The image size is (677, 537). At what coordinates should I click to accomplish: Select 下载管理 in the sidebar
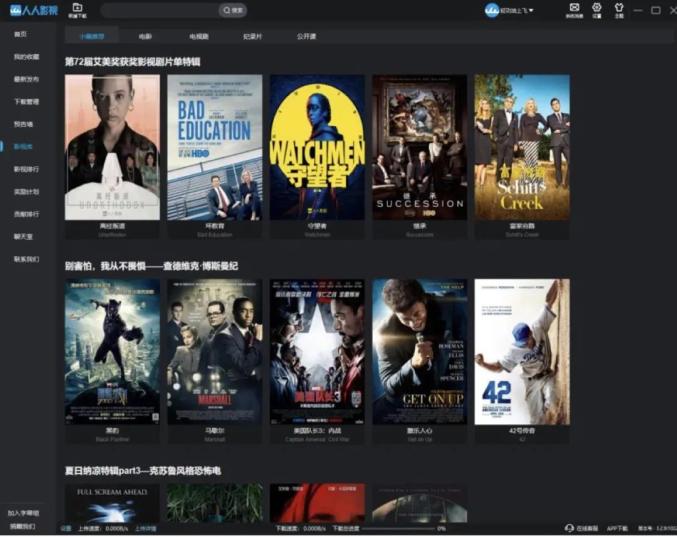click(x=26, y=101)
